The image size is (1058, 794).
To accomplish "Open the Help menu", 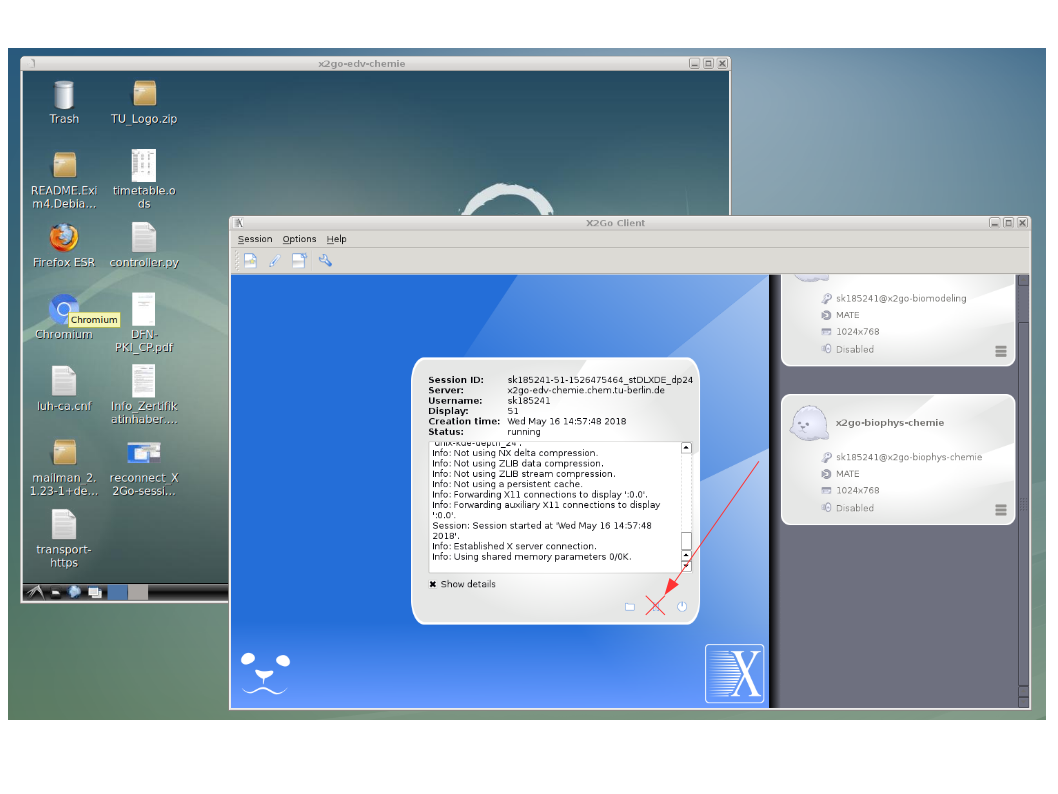I will coord(336,239).
